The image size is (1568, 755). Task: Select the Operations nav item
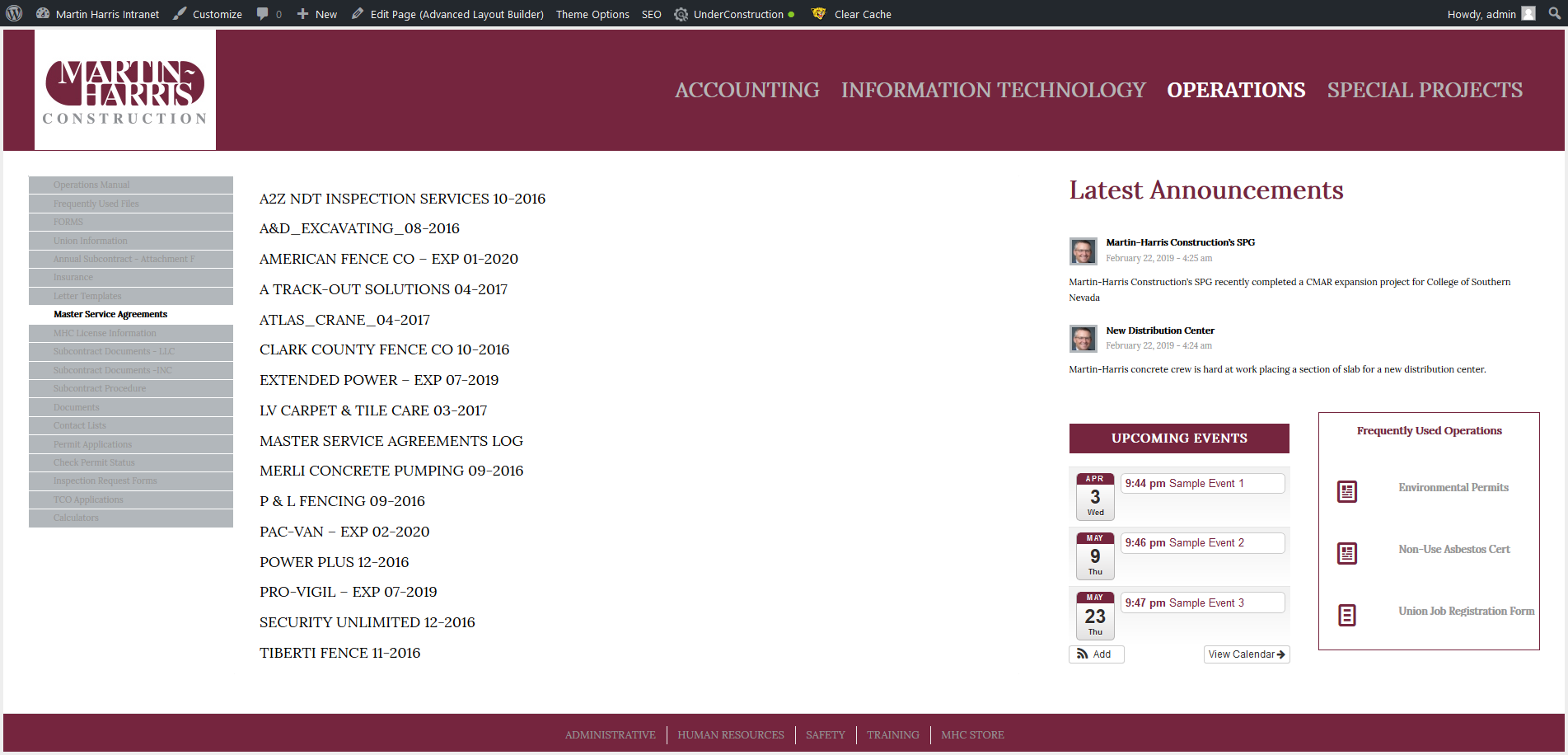tap(1236, 90)
